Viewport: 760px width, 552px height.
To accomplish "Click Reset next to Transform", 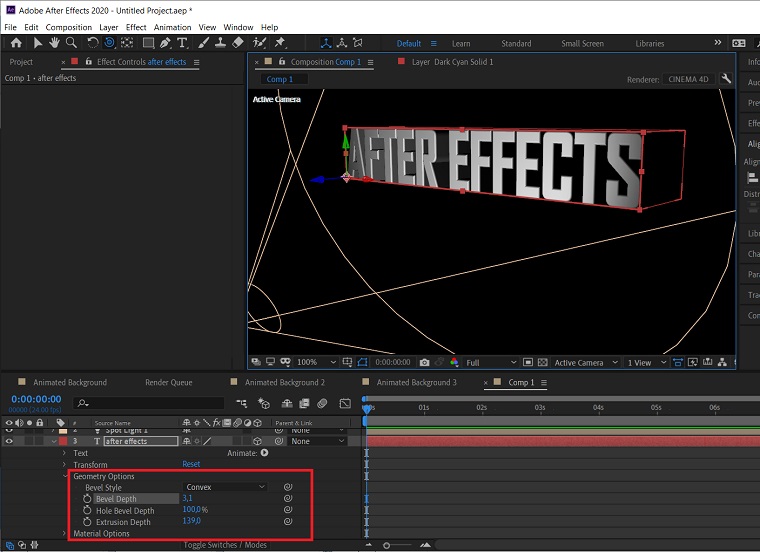I will (191, 464).
